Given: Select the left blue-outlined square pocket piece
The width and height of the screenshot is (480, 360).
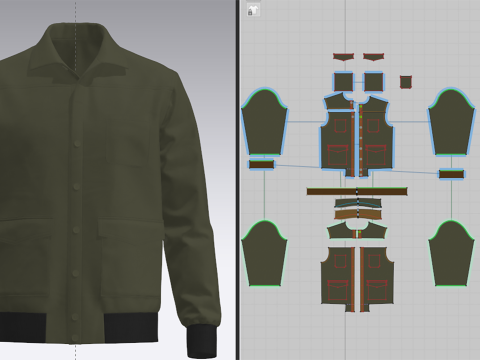Looking at the screenshot, I should 343,81.
